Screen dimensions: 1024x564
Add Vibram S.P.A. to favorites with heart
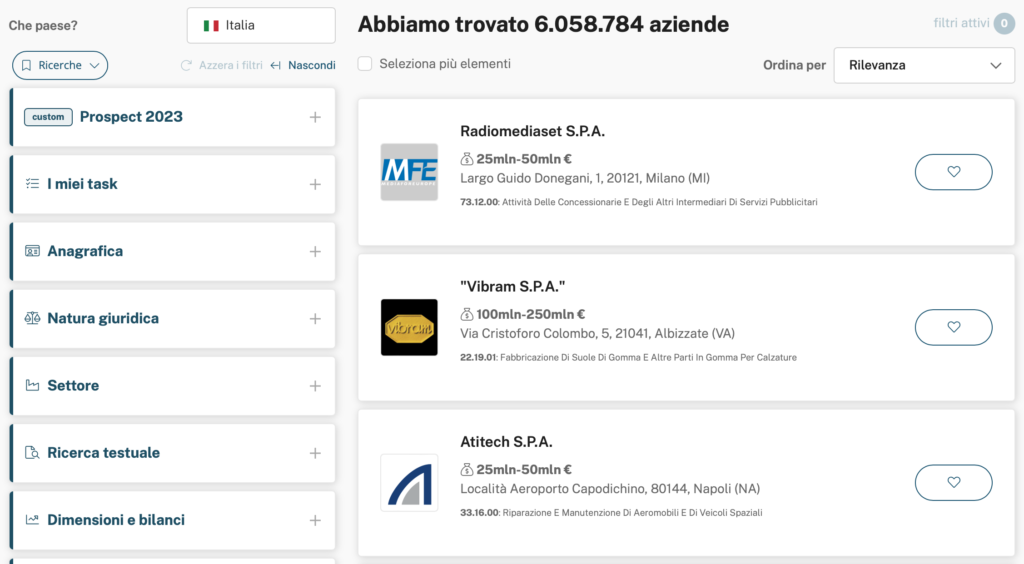point(953,327)
